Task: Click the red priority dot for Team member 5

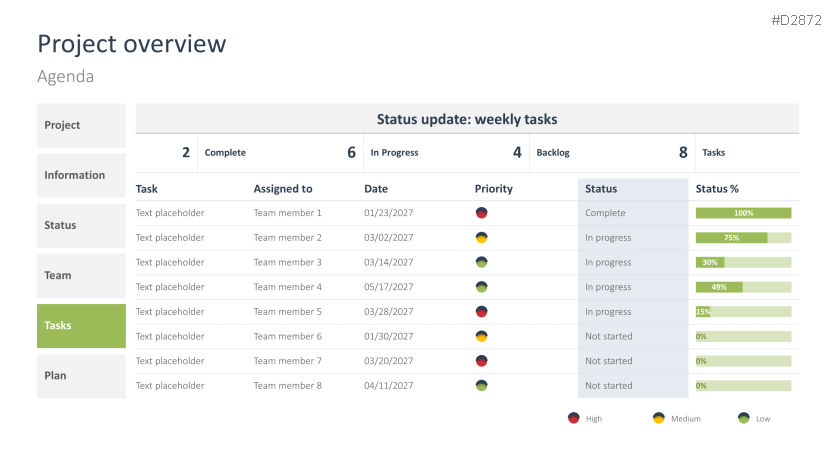Action: [482, 312]
